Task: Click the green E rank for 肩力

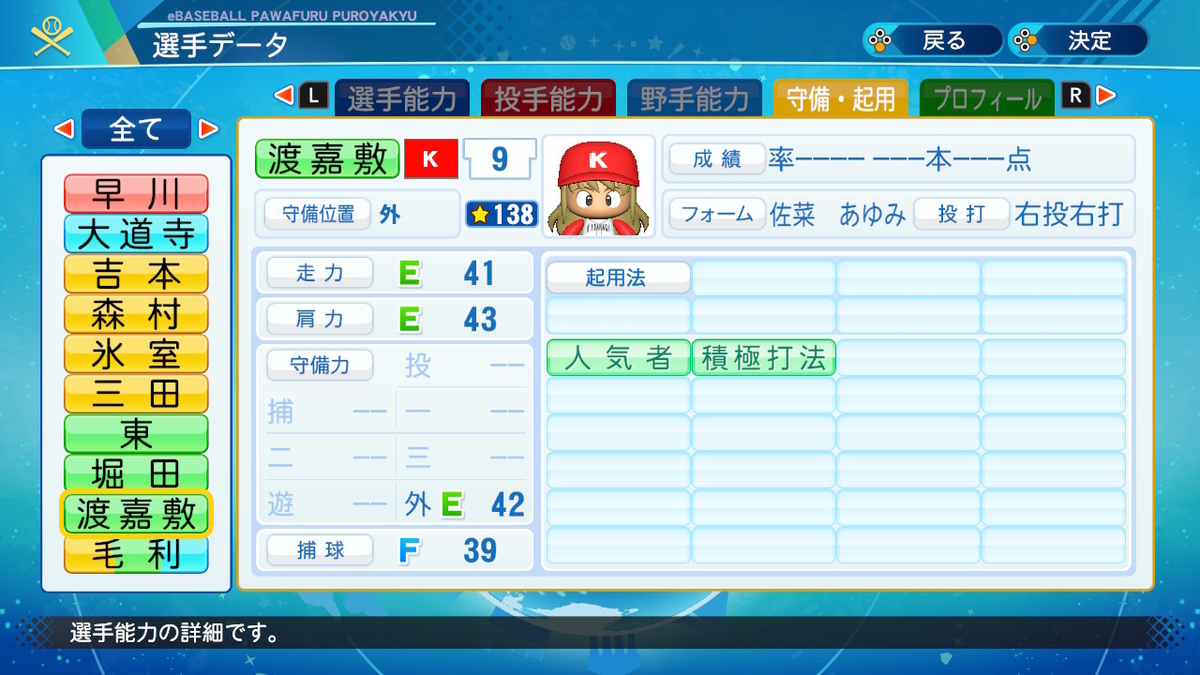Action: click(409, 318)
